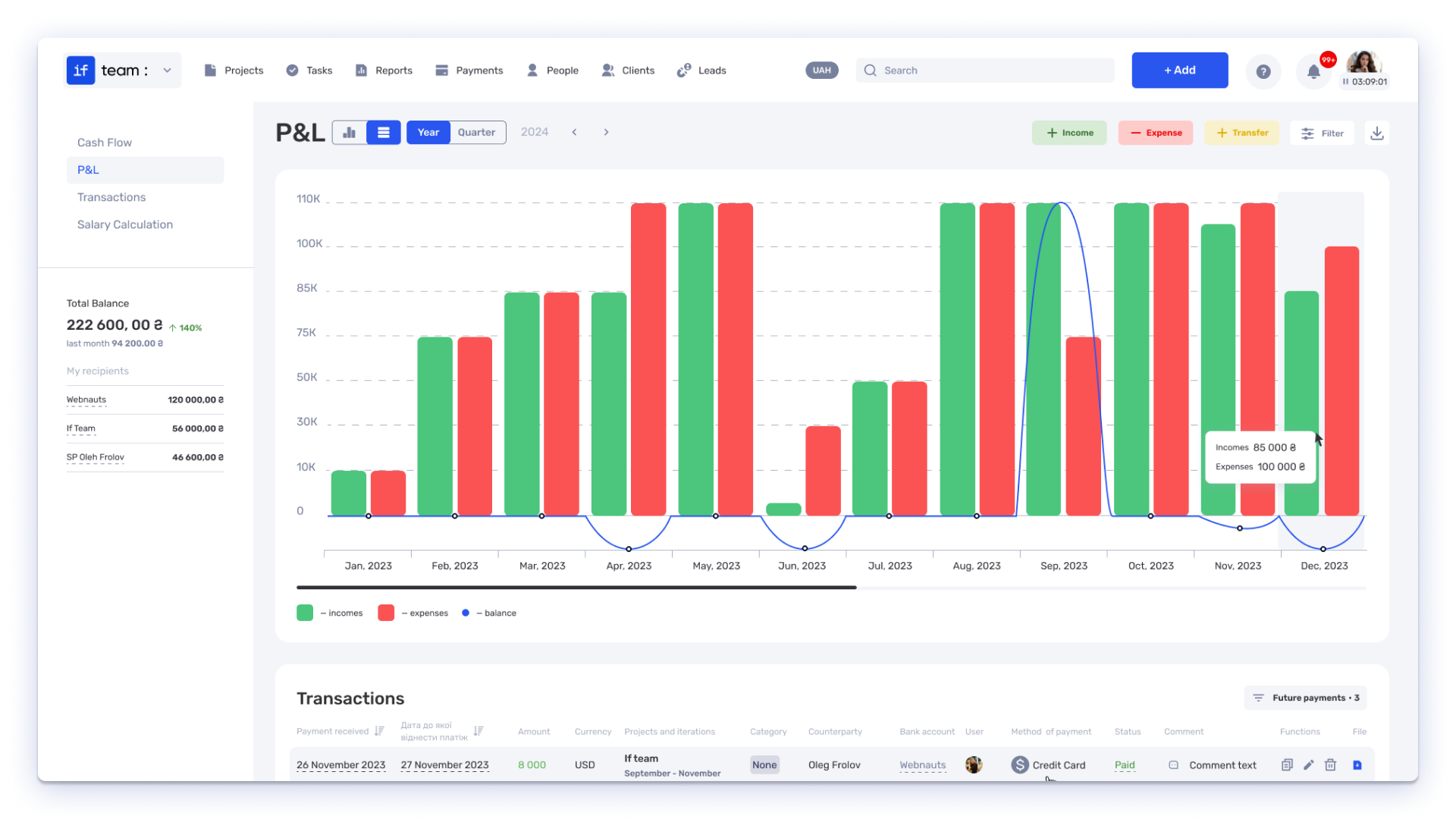Click the help question mark icon
This screenshot has height=819, width=1456.
click(1263, 71)
